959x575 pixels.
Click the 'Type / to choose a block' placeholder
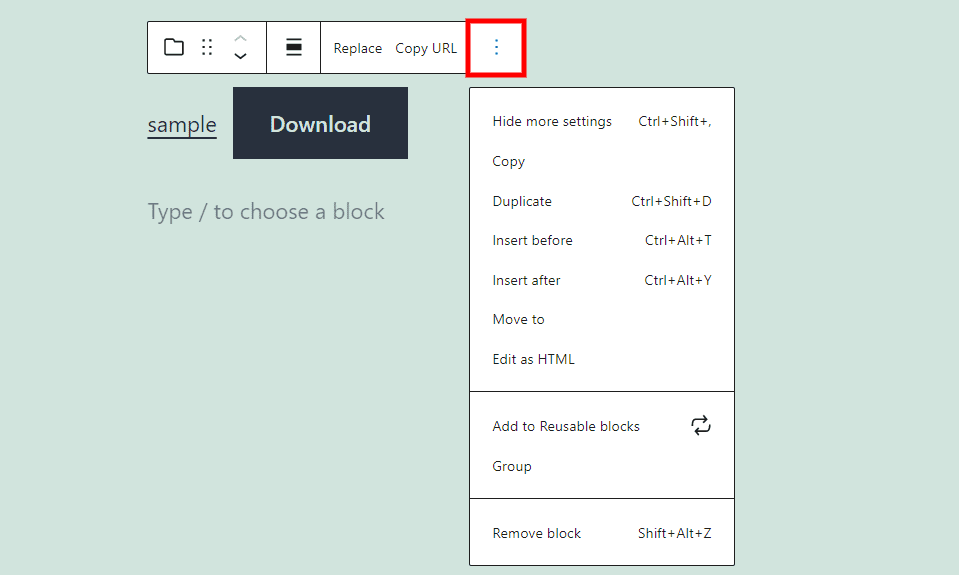point(266,212)
